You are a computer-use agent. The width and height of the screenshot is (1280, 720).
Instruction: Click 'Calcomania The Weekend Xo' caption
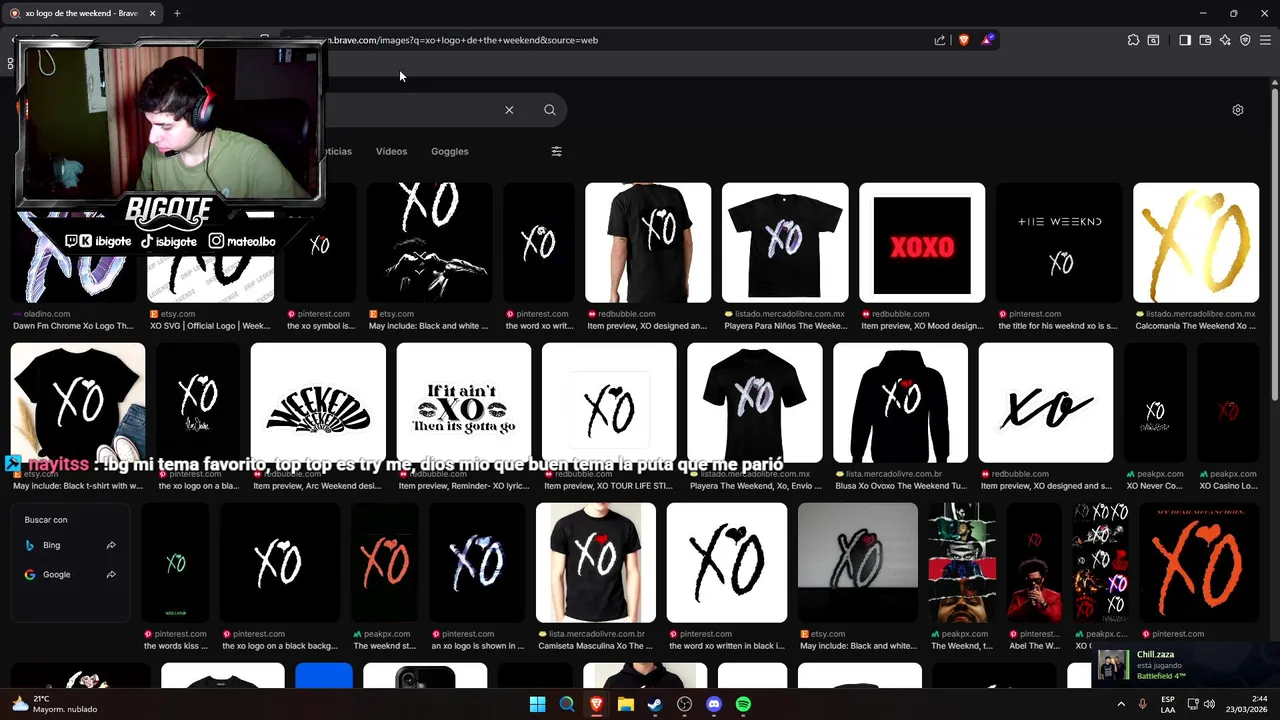click(1195, 326)
